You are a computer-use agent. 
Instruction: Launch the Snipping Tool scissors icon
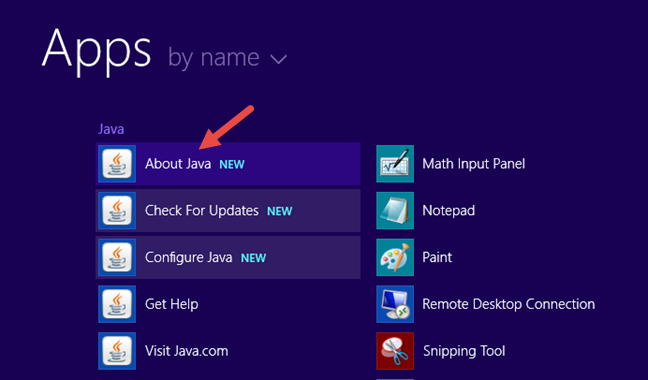[x=395, y=351]
